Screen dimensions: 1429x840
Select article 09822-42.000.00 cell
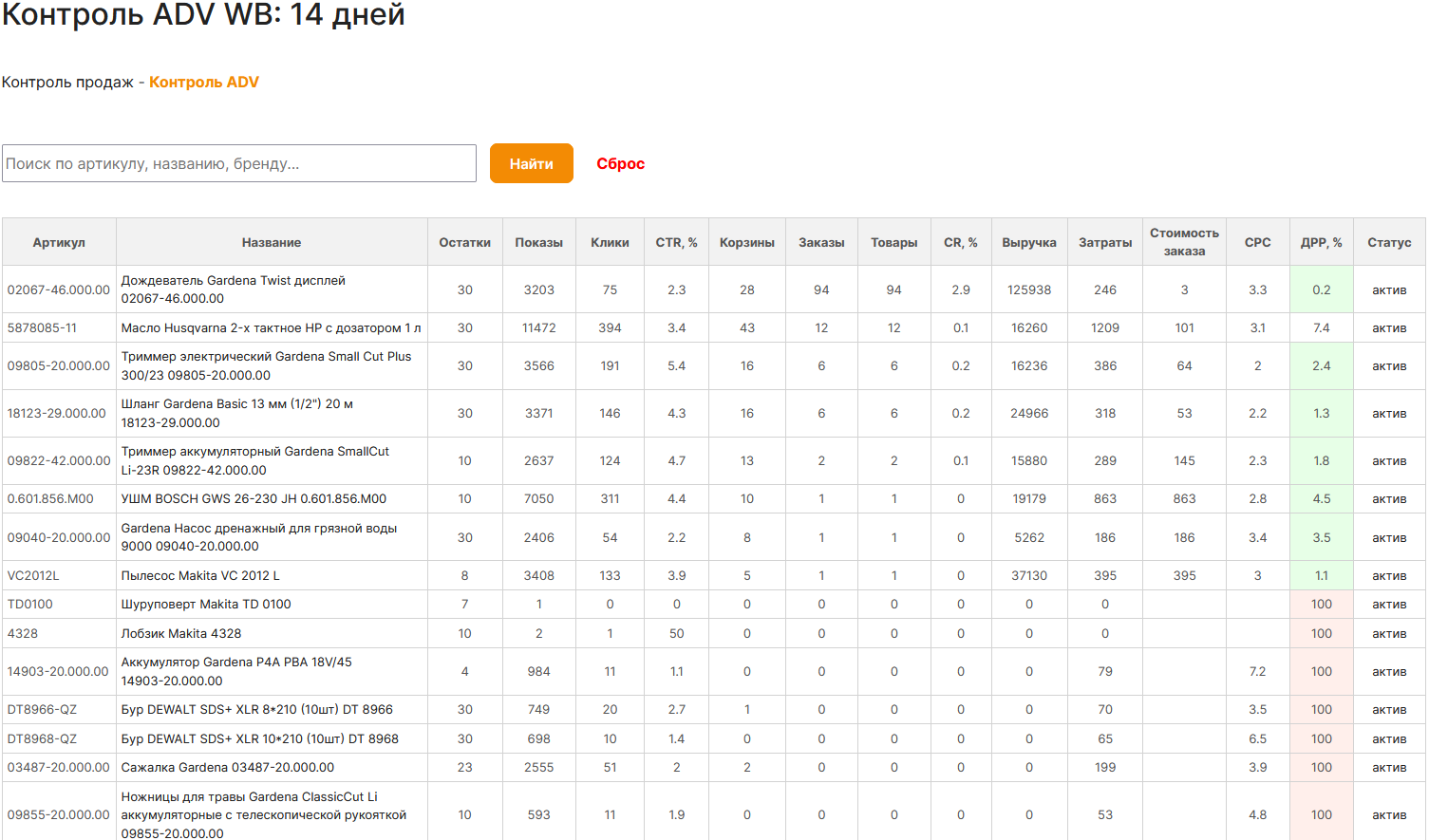(59, 460)
